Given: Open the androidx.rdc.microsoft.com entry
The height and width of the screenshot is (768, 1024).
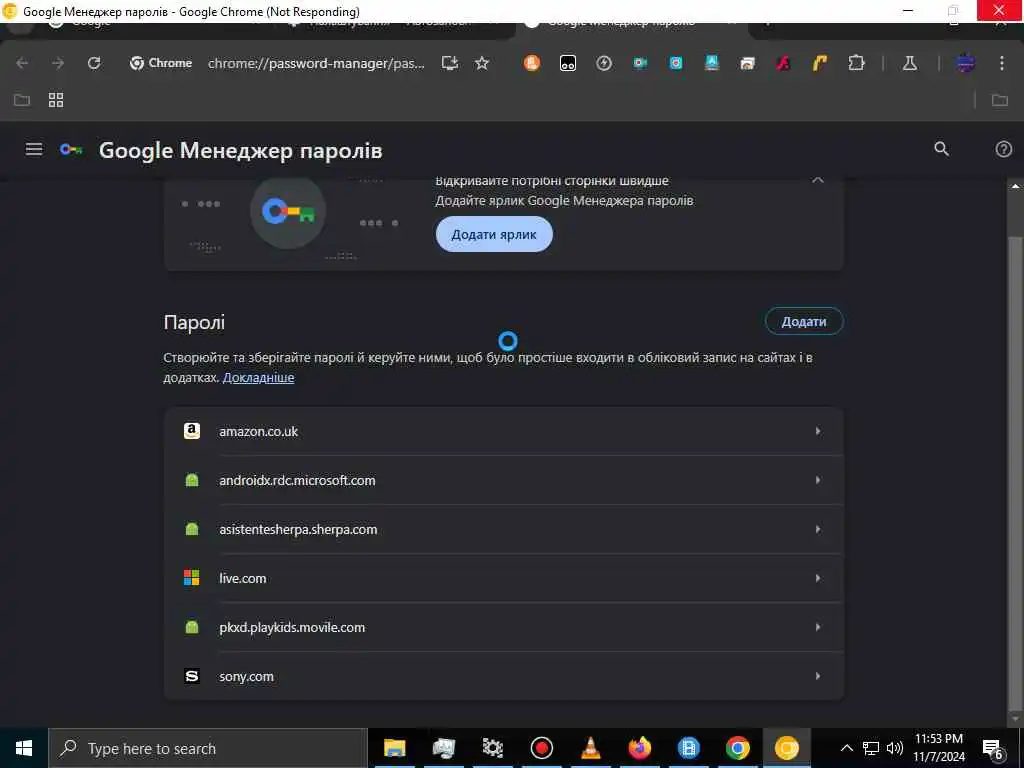Looking at the screenshot, I should click(x=504, y=480).
